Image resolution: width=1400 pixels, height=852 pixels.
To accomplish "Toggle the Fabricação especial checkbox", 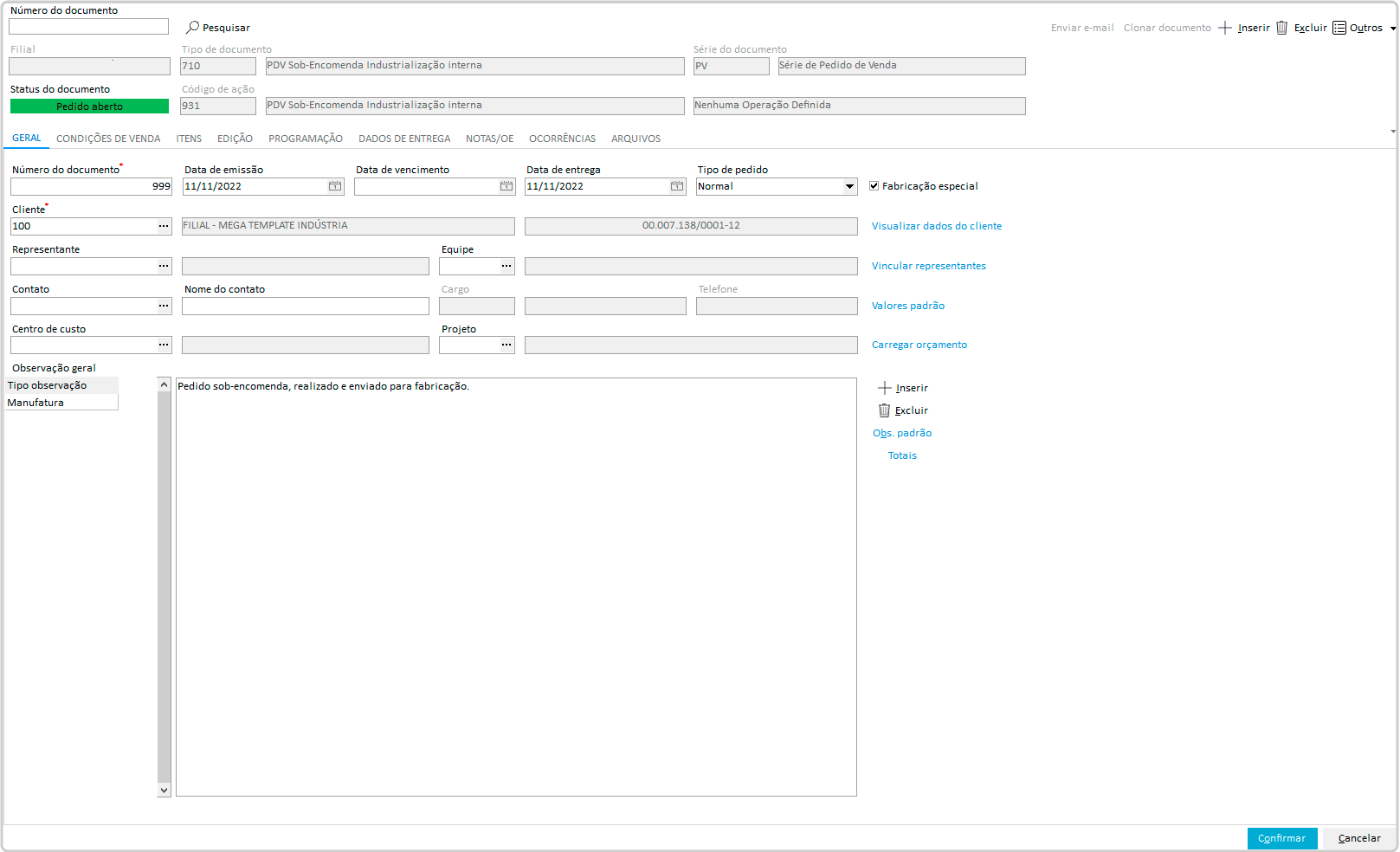I will pyautogui.click(x=874, y=186).
